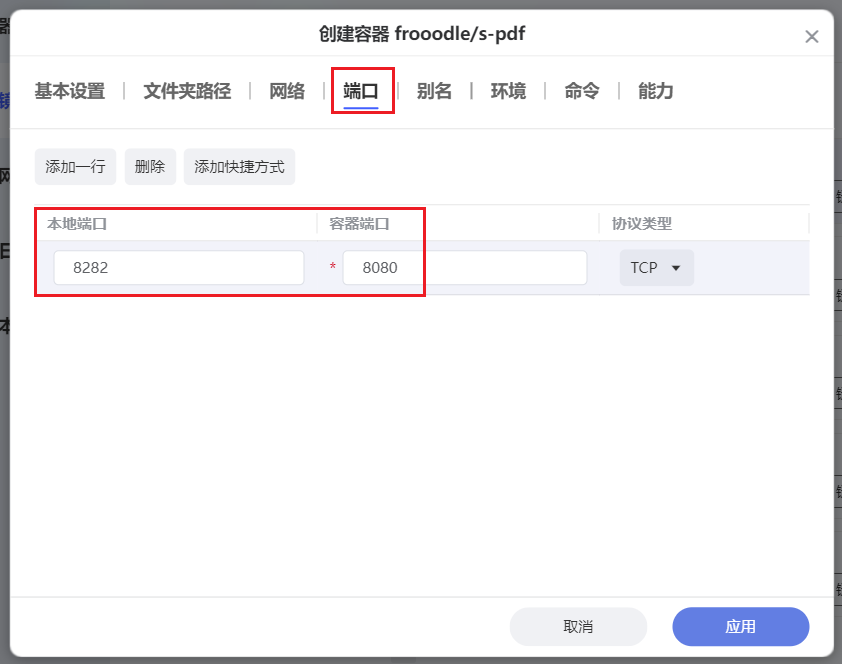Expand the TCP protocol dropdown

[656, 268]
